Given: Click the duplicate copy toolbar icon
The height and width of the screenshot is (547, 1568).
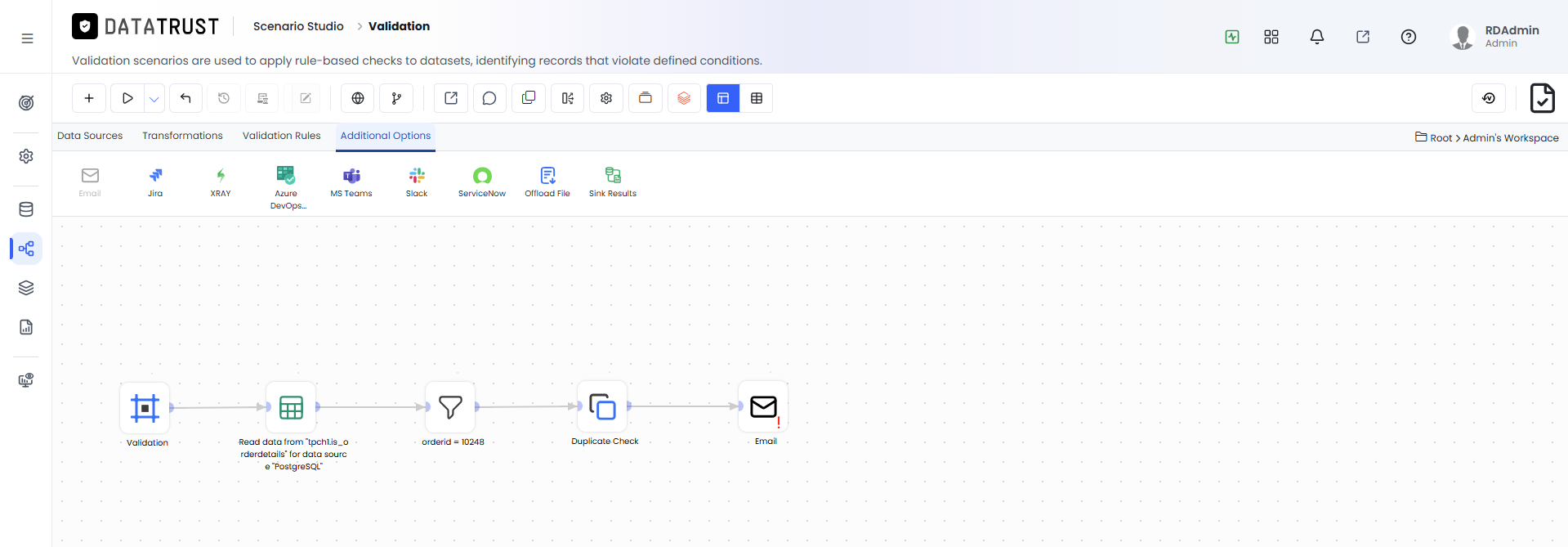Looking at the screenshot, I should 529,98.
